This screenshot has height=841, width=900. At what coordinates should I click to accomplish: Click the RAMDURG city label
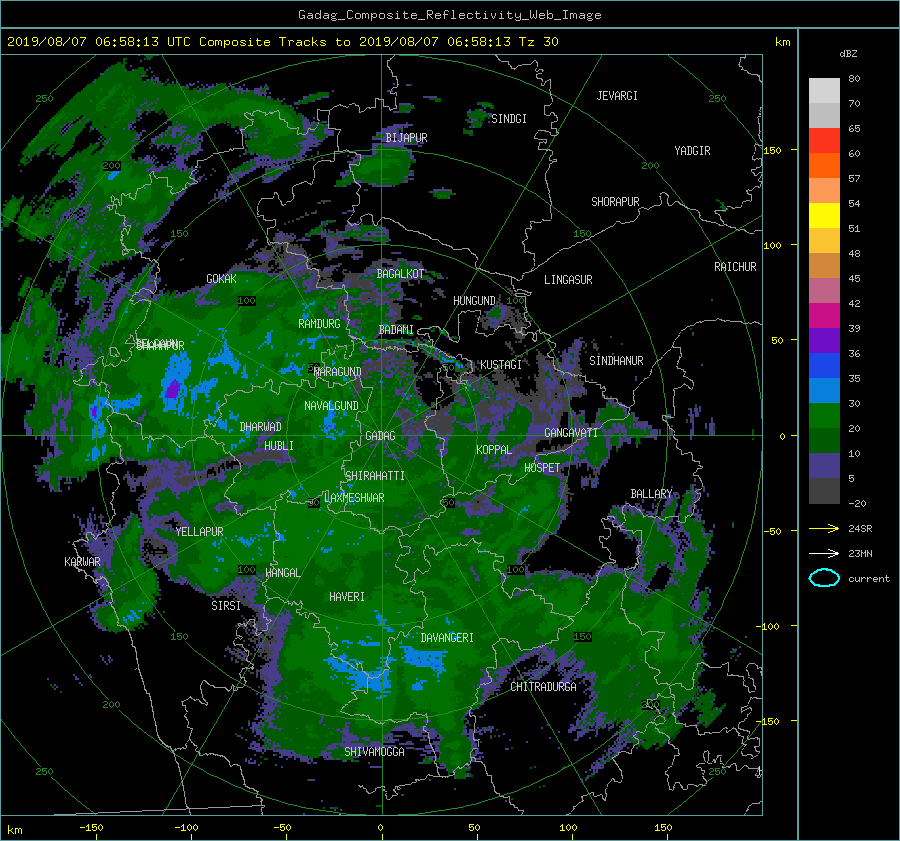319,324
